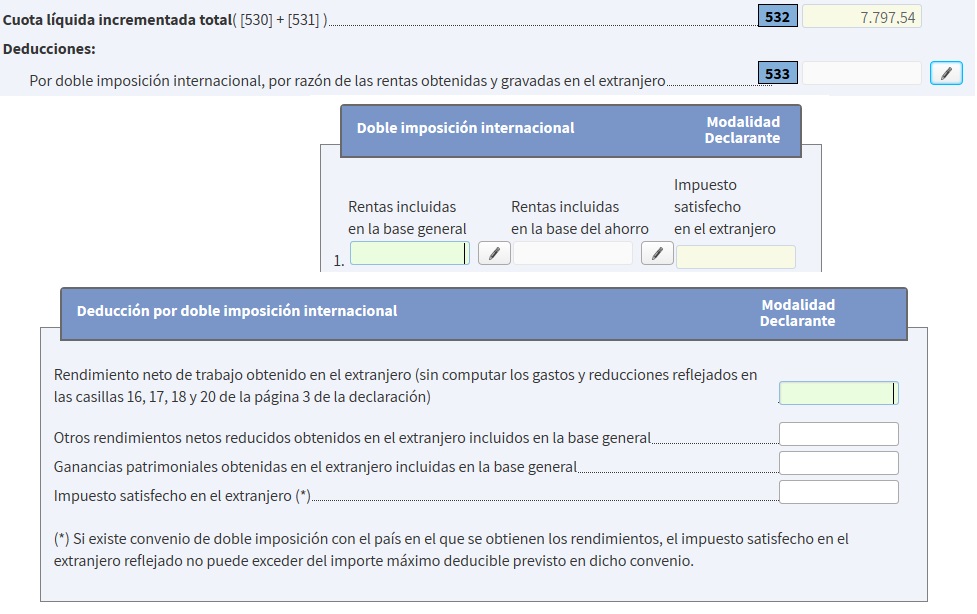Click the Otros rendimientos netos reducidos input
This screenshot has width=977, height=614.
(x=838, y=434)
